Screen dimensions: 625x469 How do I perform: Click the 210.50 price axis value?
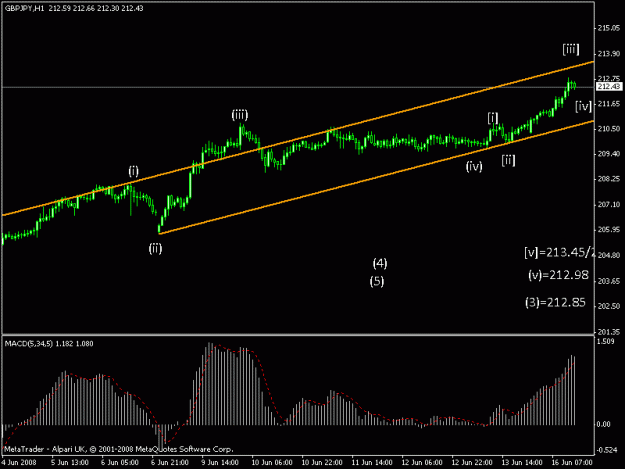(x=609, y=129)
